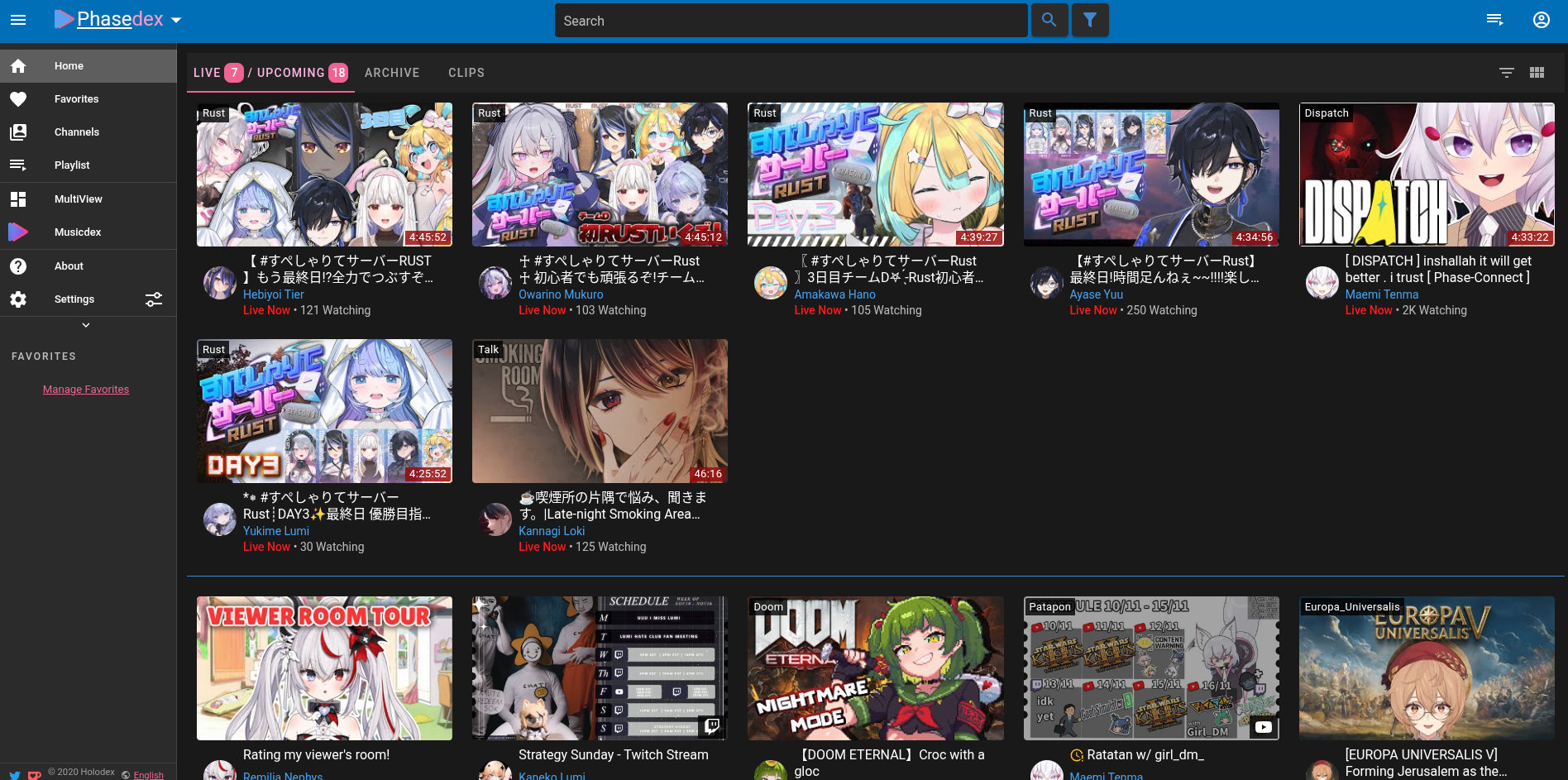The height and width of the screenshot is (780, 1568).
Task: Open Channels in sidebar
Action: [x=88, y=132]
